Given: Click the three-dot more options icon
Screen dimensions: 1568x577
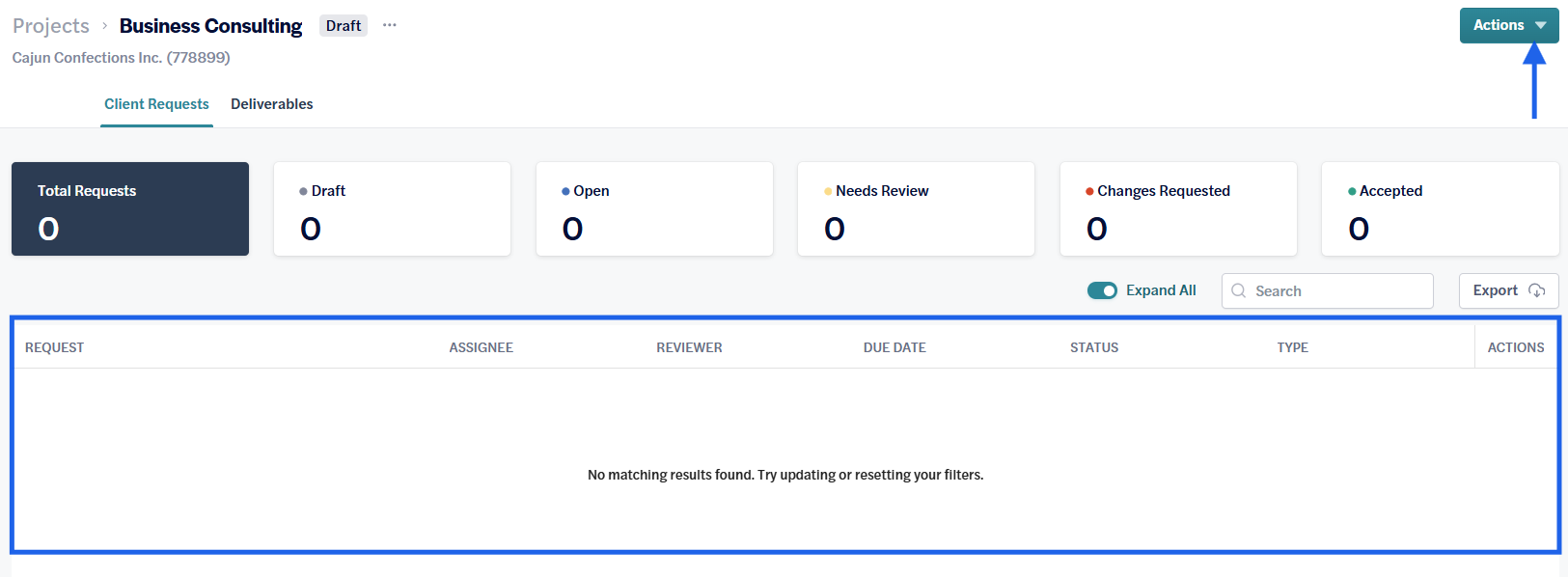Looking at the screenshot, I should tap(389, 25).
